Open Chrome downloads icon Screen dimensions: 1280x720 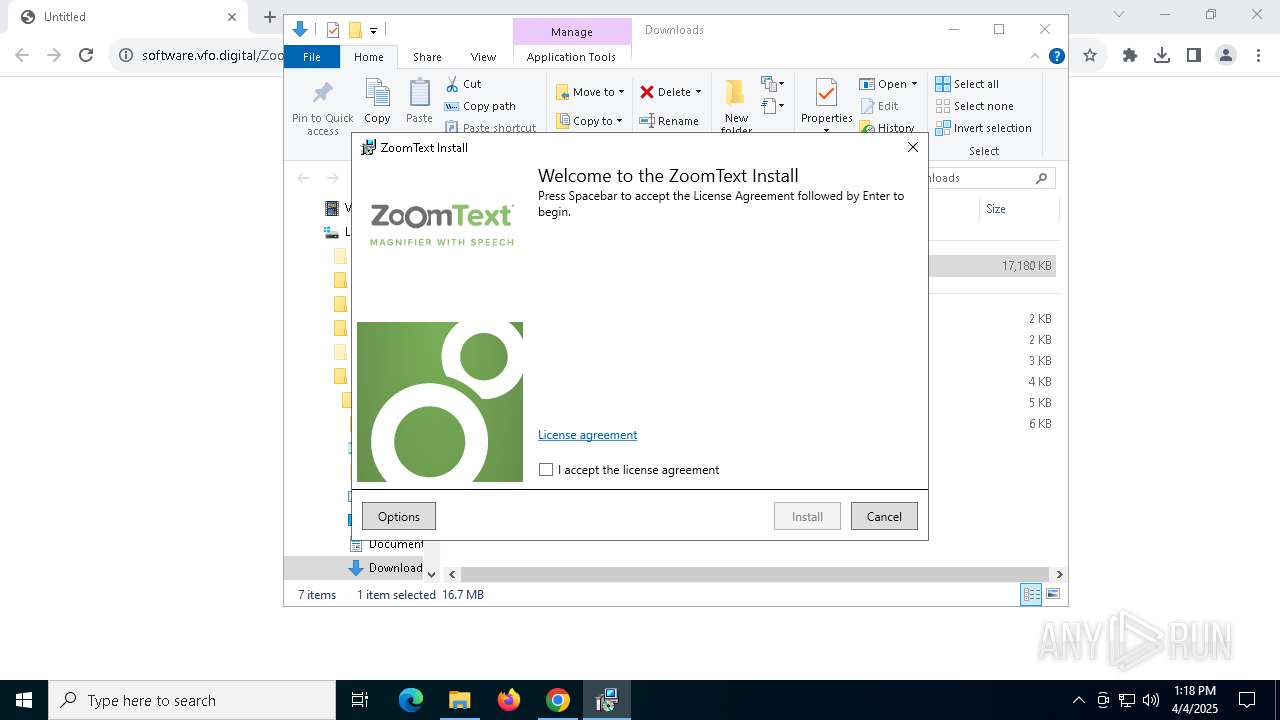[x=1162, y=55]
